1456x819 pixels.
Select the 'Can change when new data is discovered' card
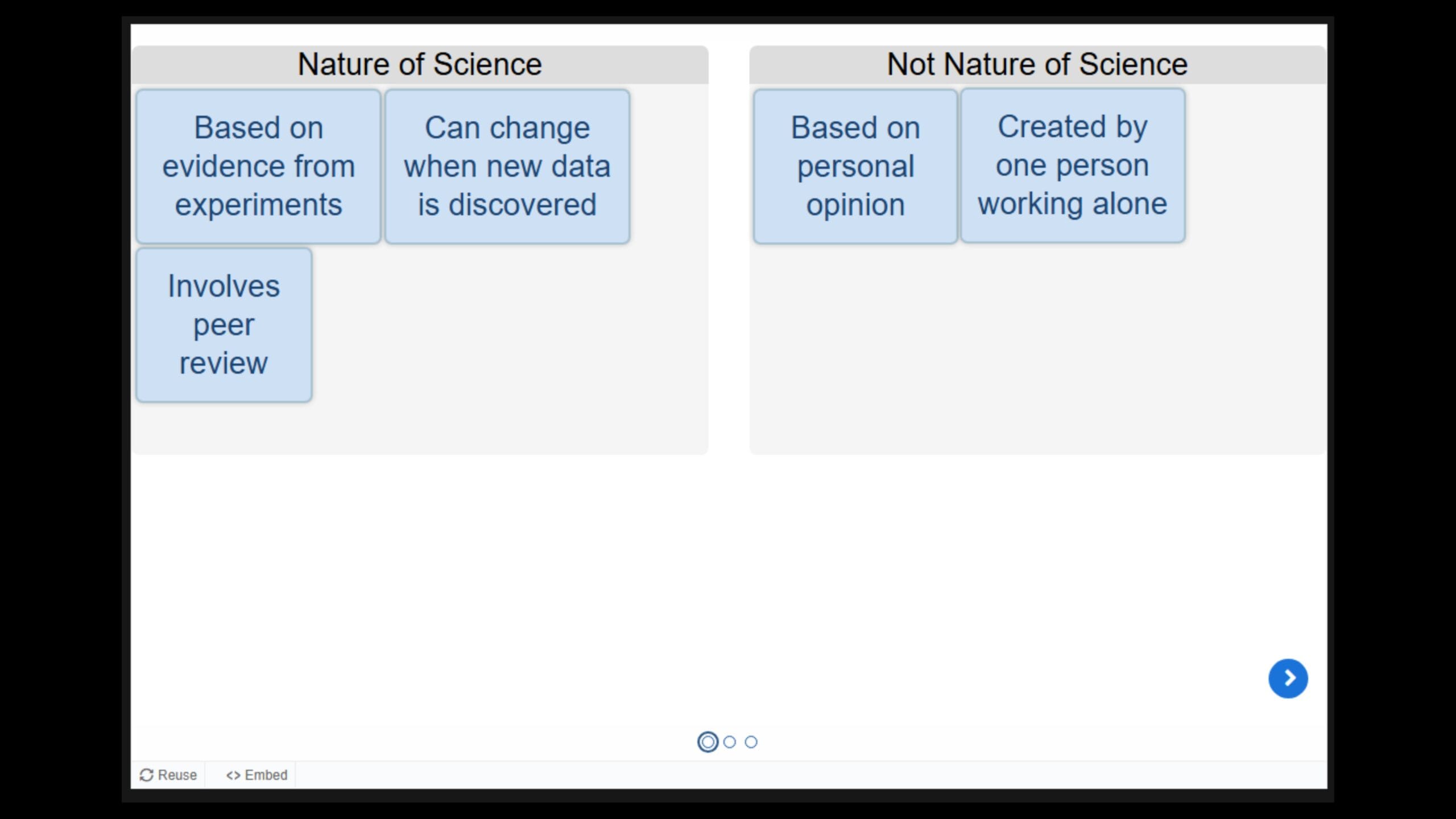click(x=507, y=166)
